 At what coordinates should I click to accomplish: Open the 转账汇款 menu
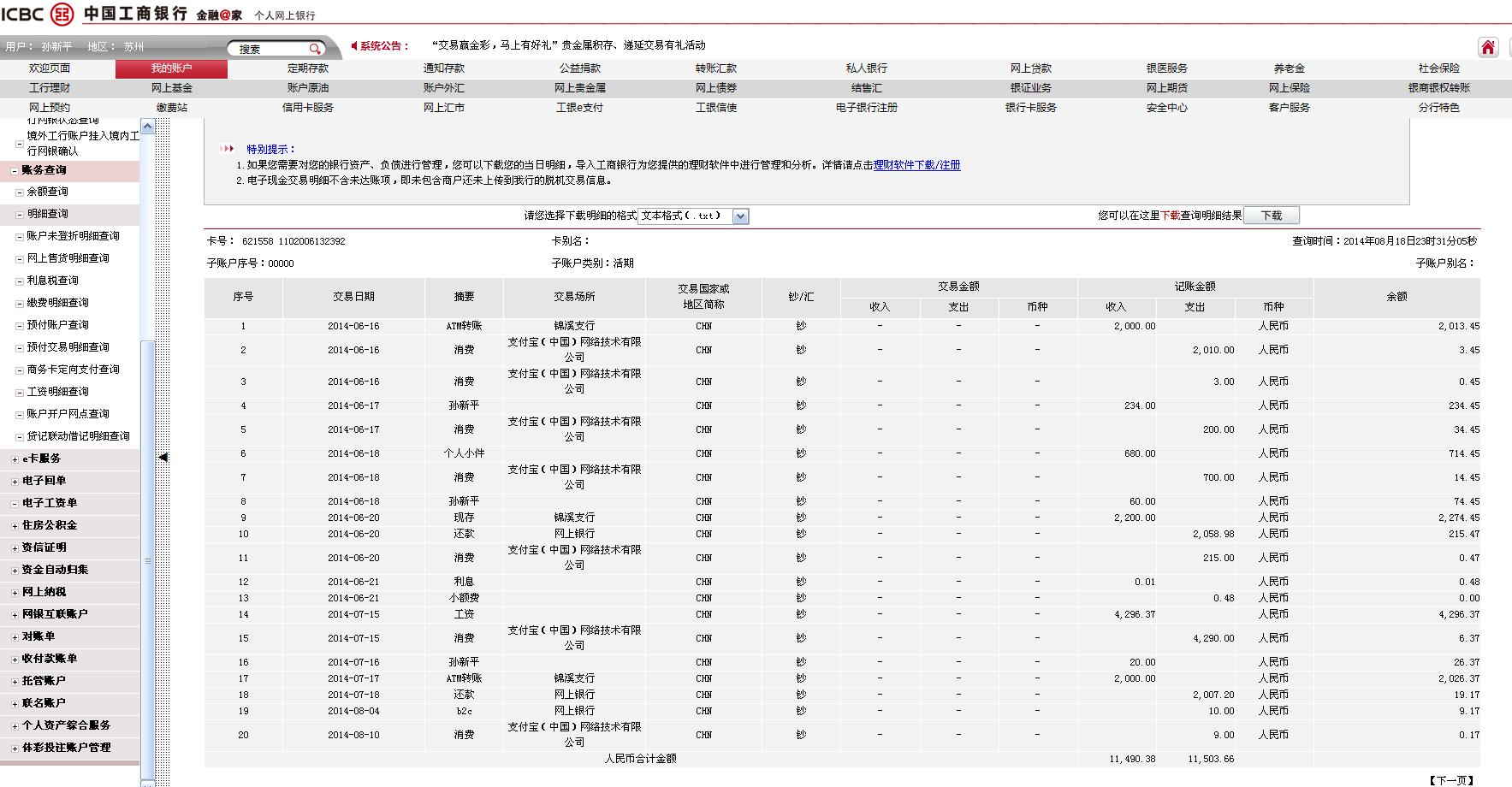coord(715,68)
